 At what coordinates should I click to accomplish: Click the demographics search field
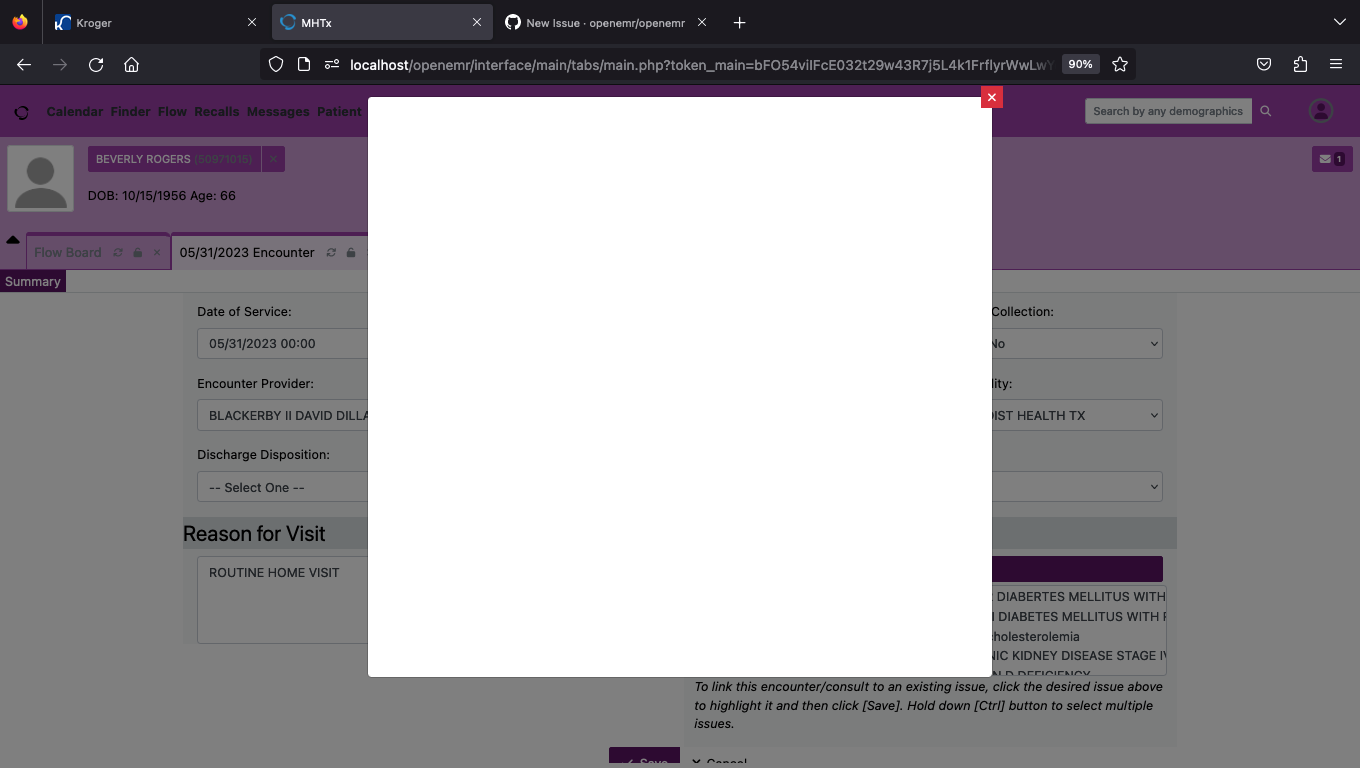[1168, 111]
